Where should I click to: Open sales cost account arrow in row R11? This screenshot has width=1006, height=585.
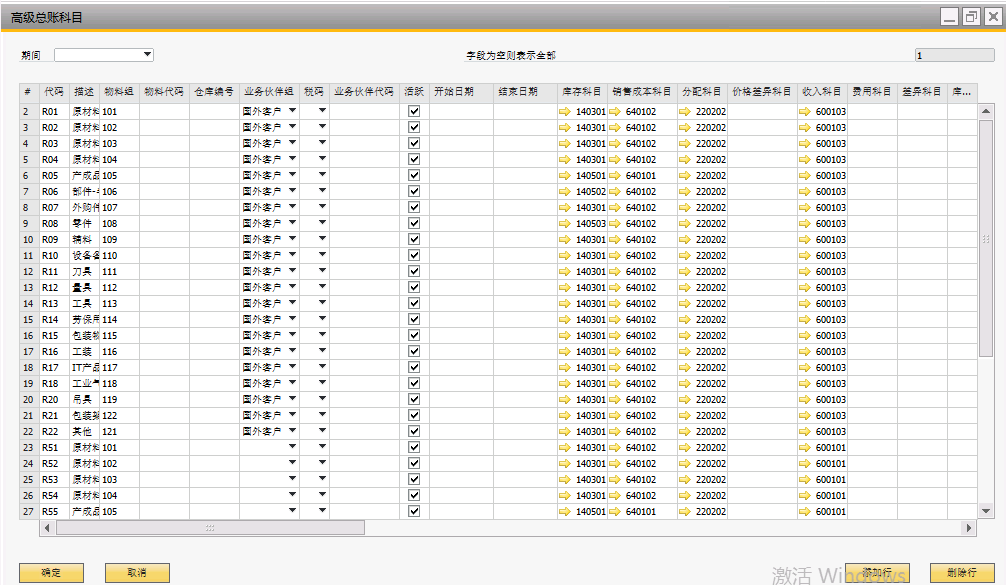coord(615,272)
